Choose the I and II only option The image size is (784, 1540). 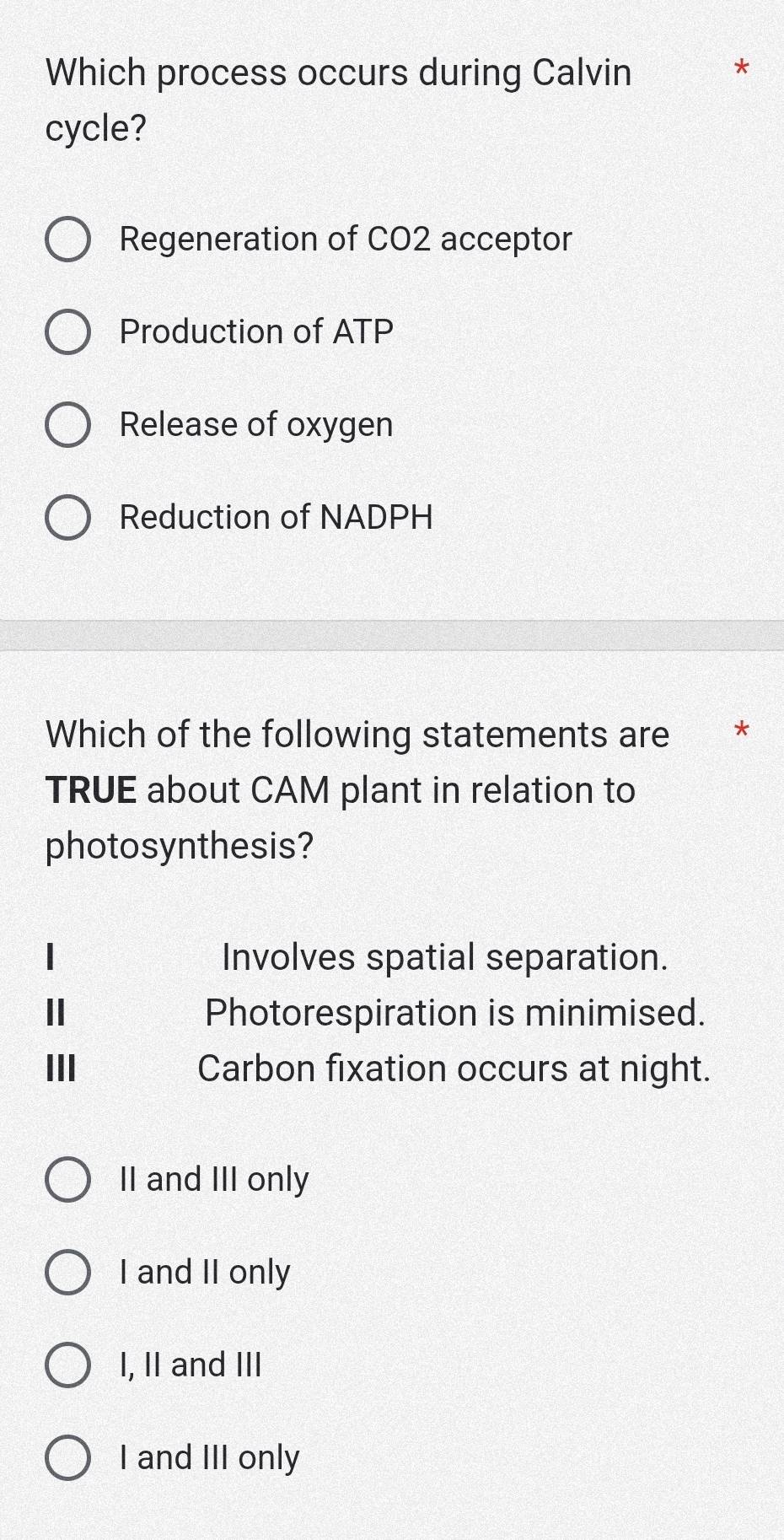tap(69, 1273)
